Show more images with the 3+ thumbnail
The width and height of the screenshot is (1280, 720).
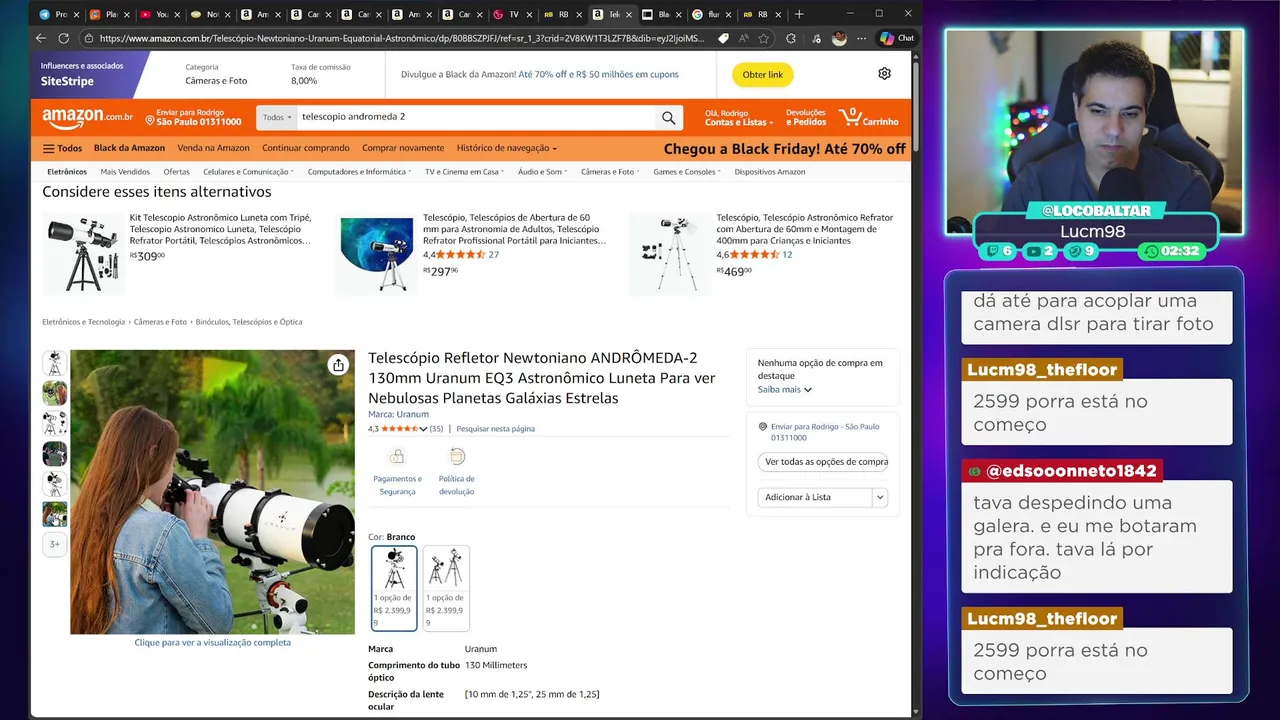55,544
